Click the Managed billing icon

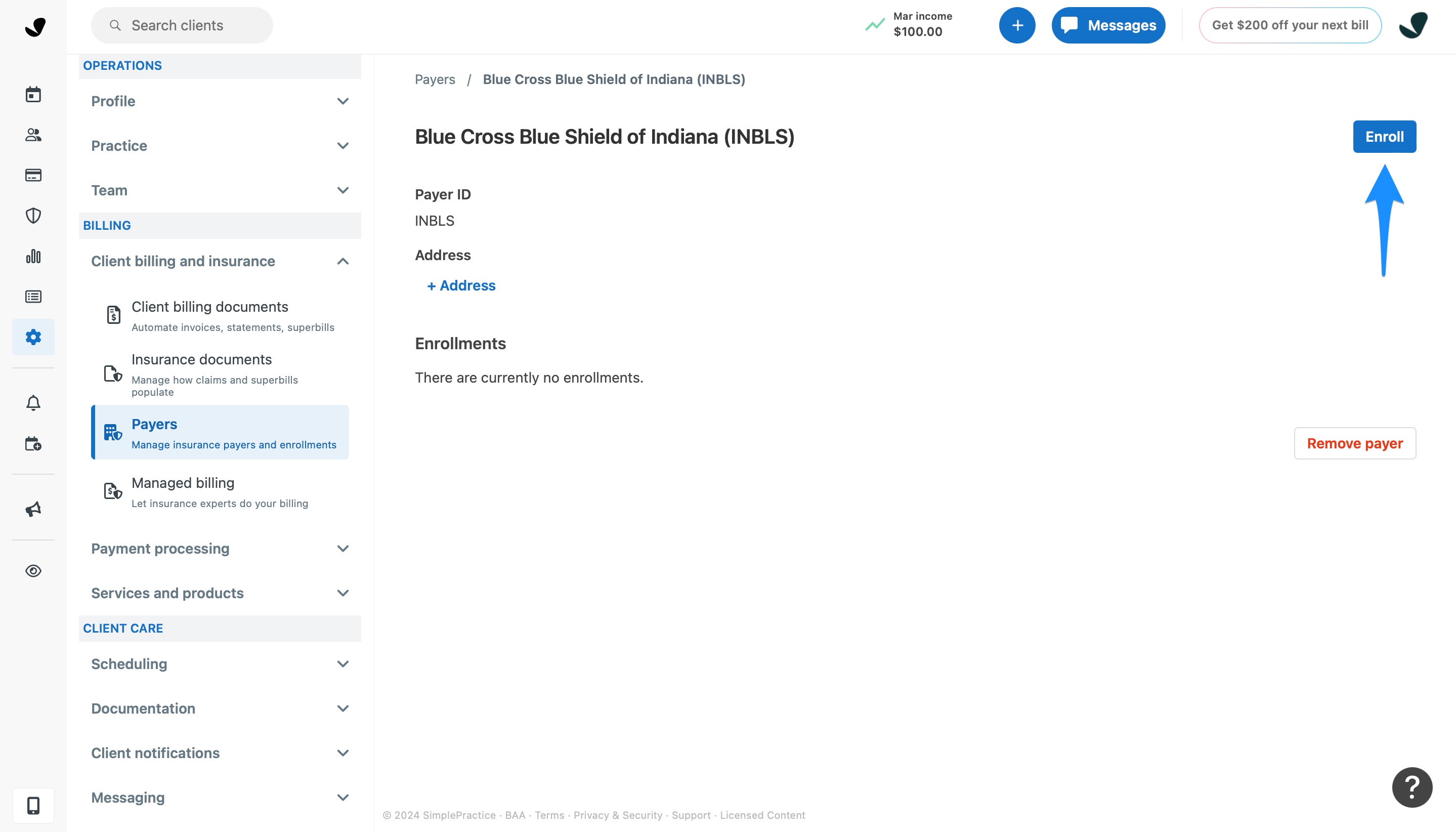click(113, 491)
